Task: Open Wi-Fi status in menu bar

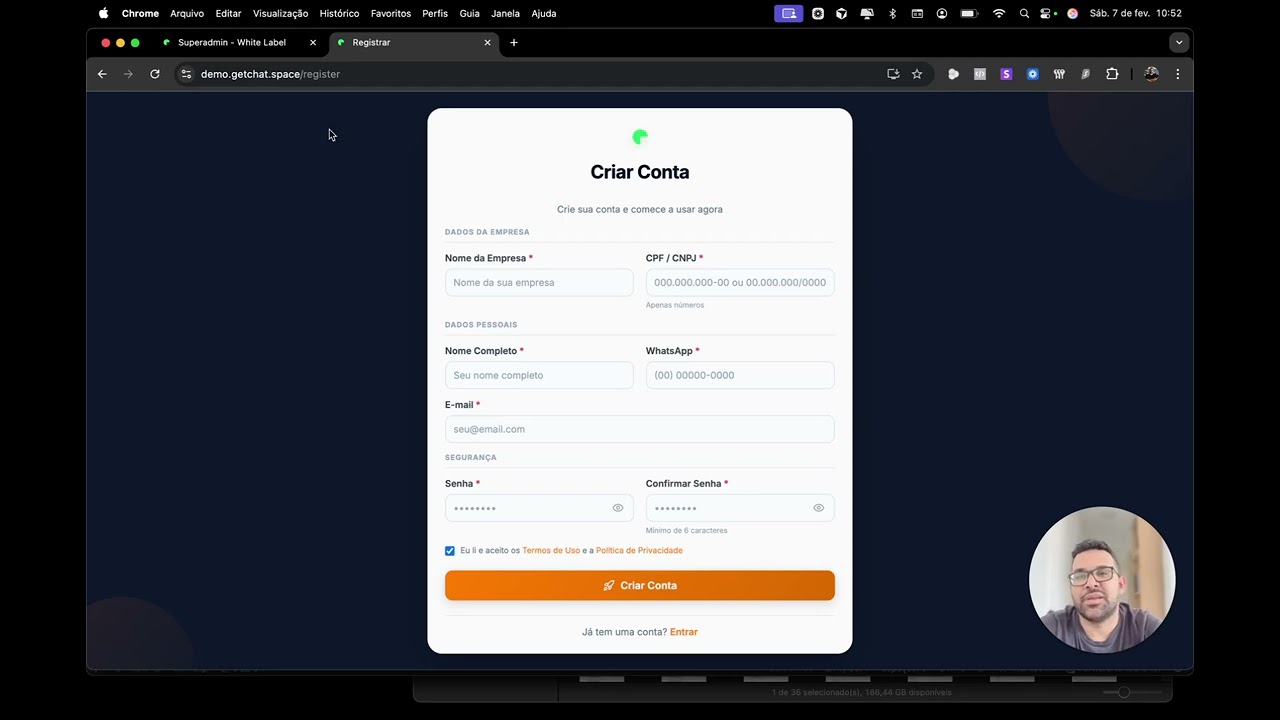Action: (998, 13)
